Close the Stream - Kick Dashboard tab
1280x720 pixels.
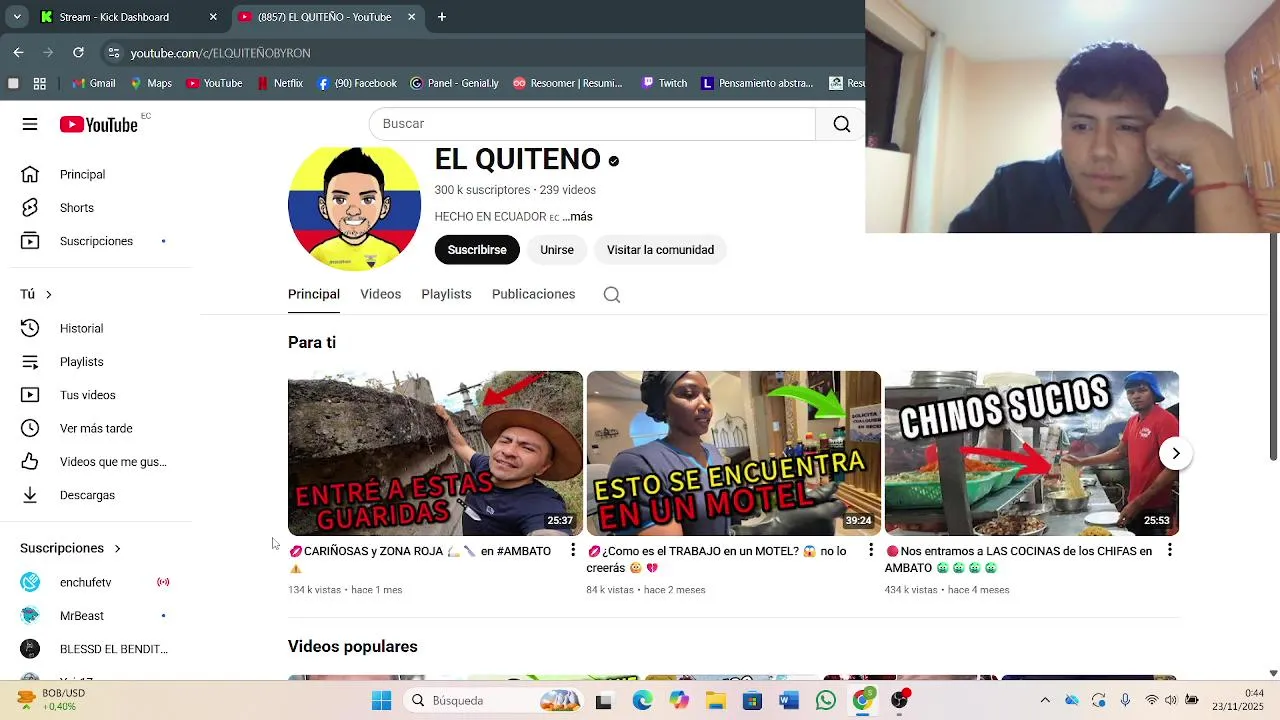213,17
